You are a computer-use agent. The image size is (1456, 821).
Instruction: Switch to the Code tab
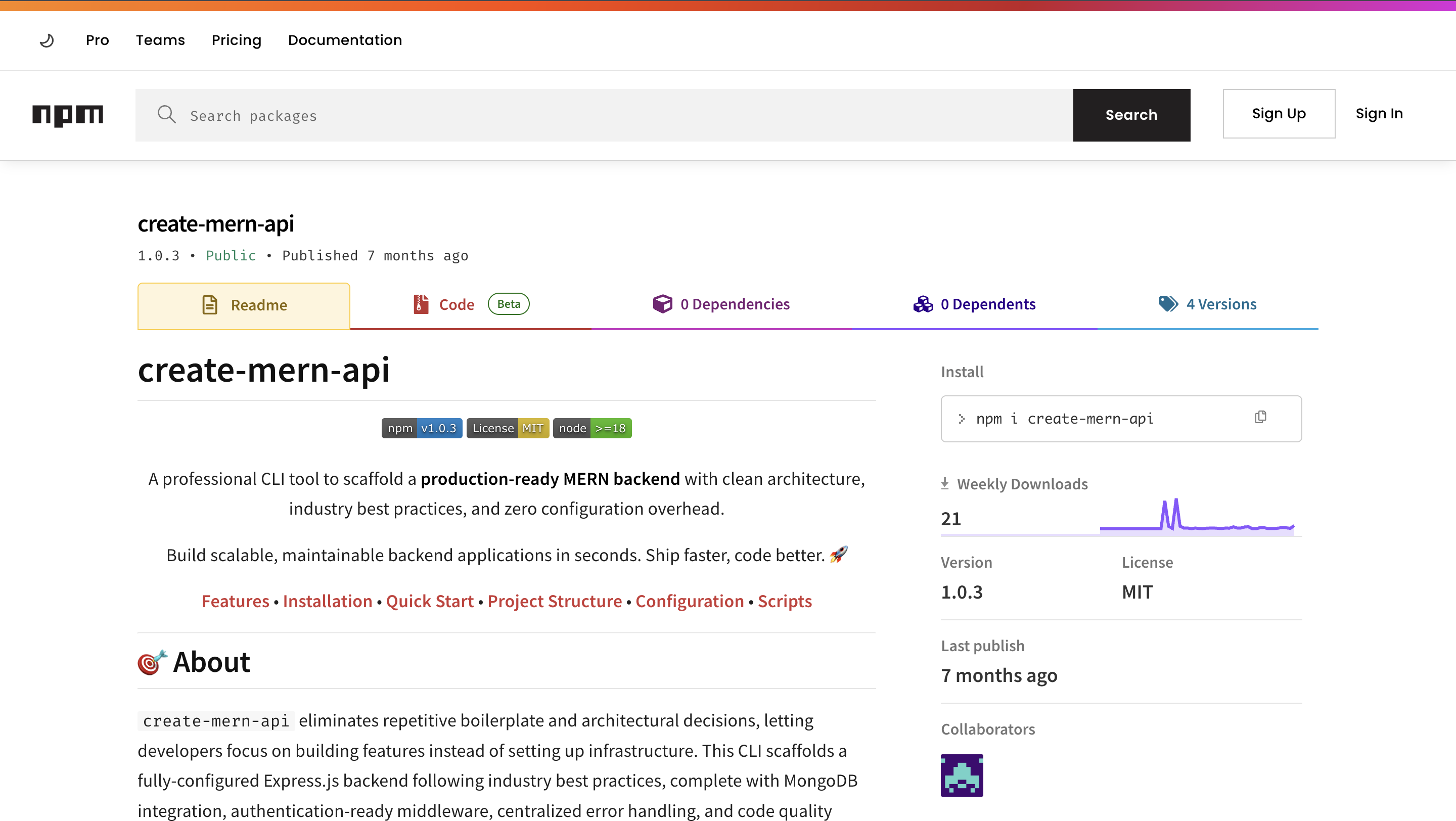[x=470, y=304]
